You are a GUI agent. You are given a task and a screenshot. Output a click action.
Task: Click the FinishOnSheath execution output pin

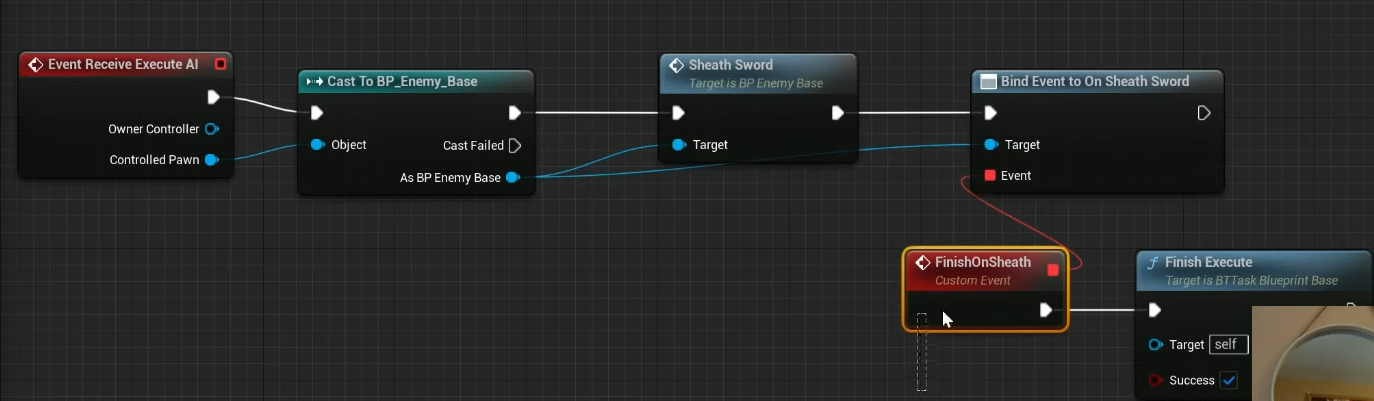[x=1045, y=310]
